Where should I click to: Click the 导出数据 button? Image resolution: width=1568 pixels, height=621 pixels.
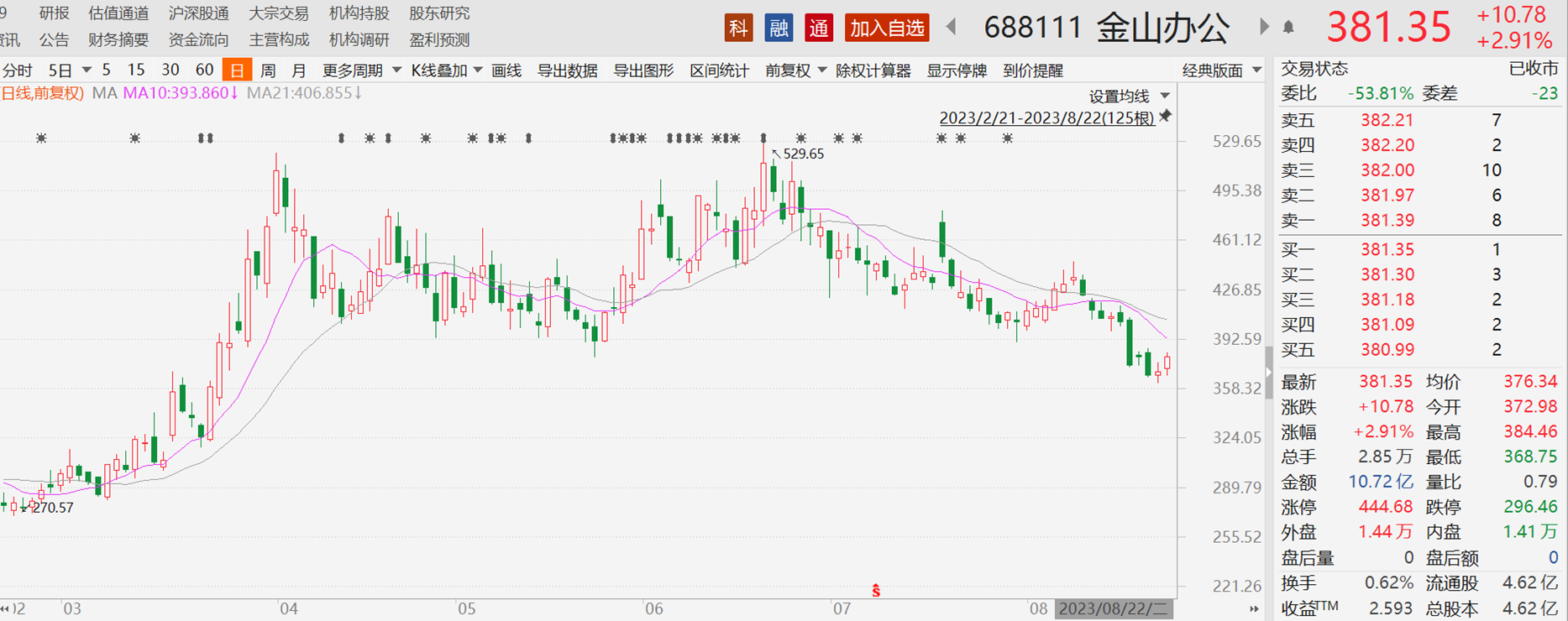tap(567, 70)
